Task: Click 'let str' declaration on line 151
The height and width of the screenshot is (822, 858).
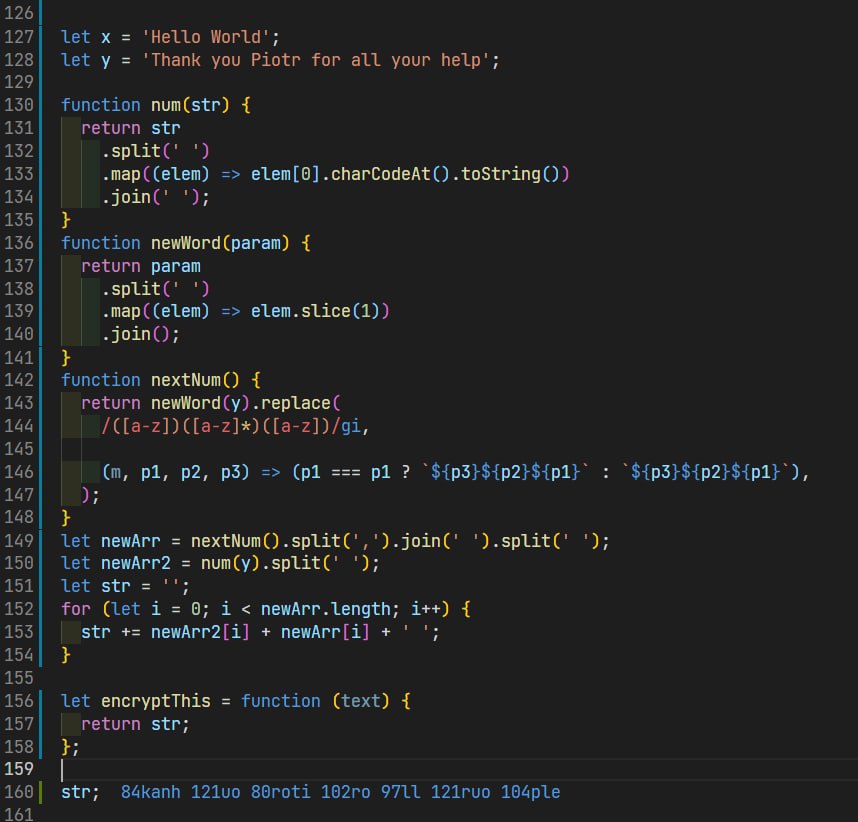Action: point(96,586)
